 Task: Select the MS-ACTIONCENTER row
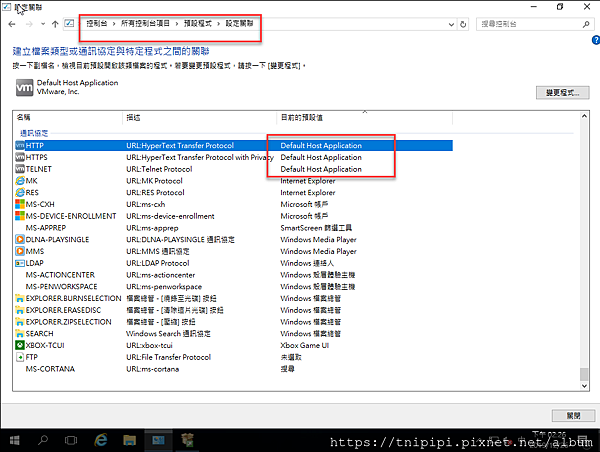pos(233,275)
